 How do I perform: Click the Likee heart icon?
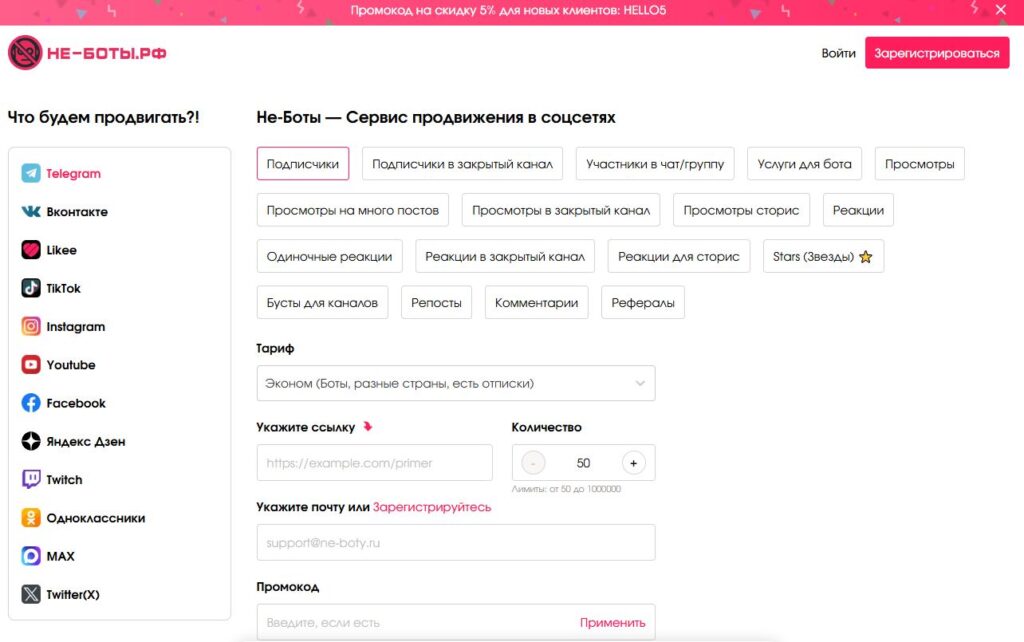coord(31,249)
